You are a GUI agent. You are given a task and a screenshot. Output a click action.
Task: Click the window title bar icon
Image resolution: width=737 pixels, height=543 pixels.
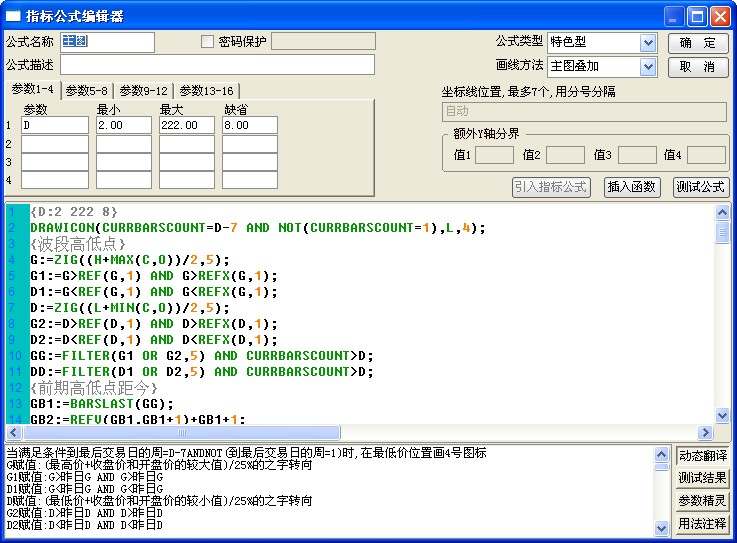13,16
